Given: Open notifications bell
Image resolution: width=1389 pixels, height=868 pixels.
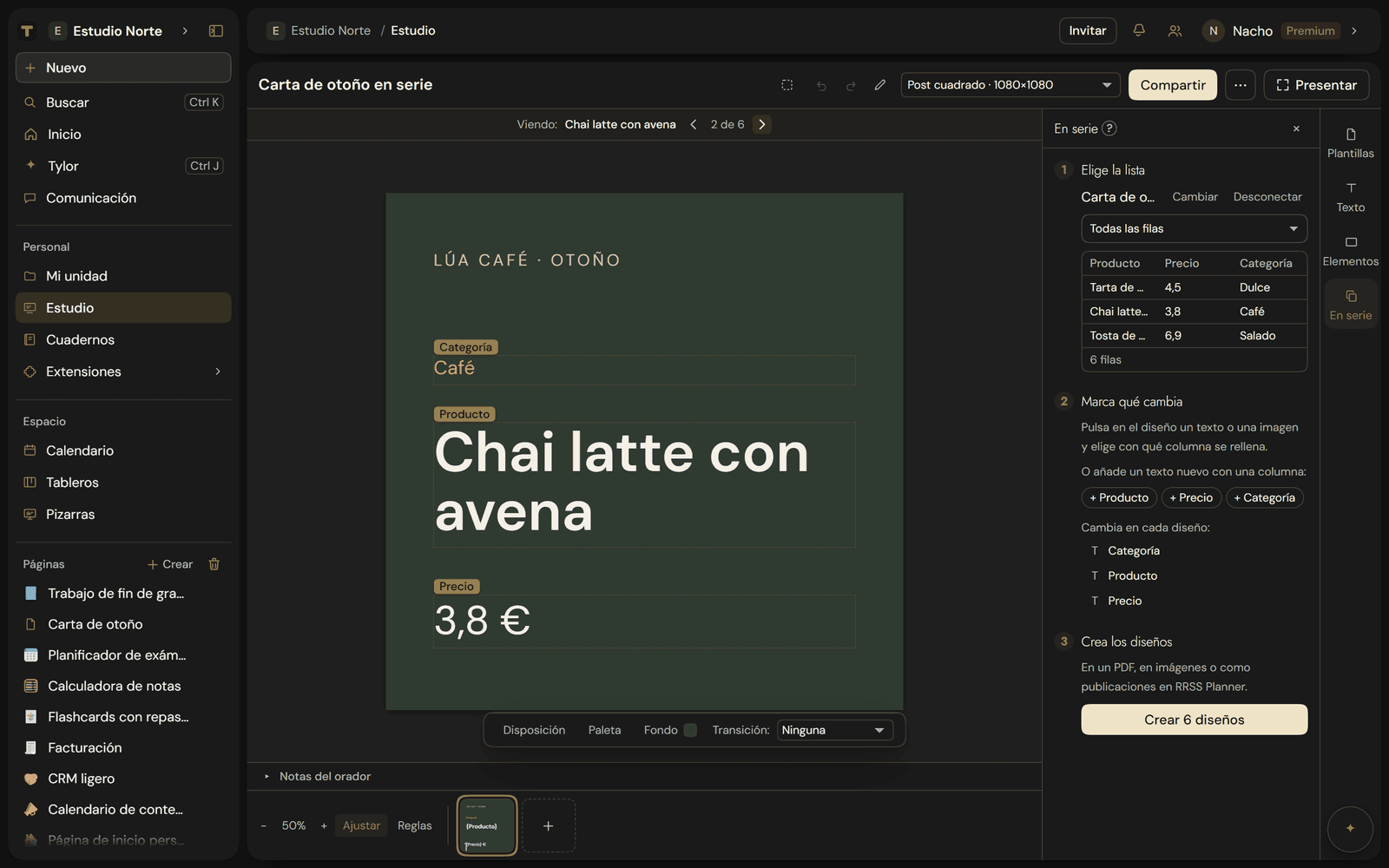Looking at the screenshot, I should [x=1139, y=30].
